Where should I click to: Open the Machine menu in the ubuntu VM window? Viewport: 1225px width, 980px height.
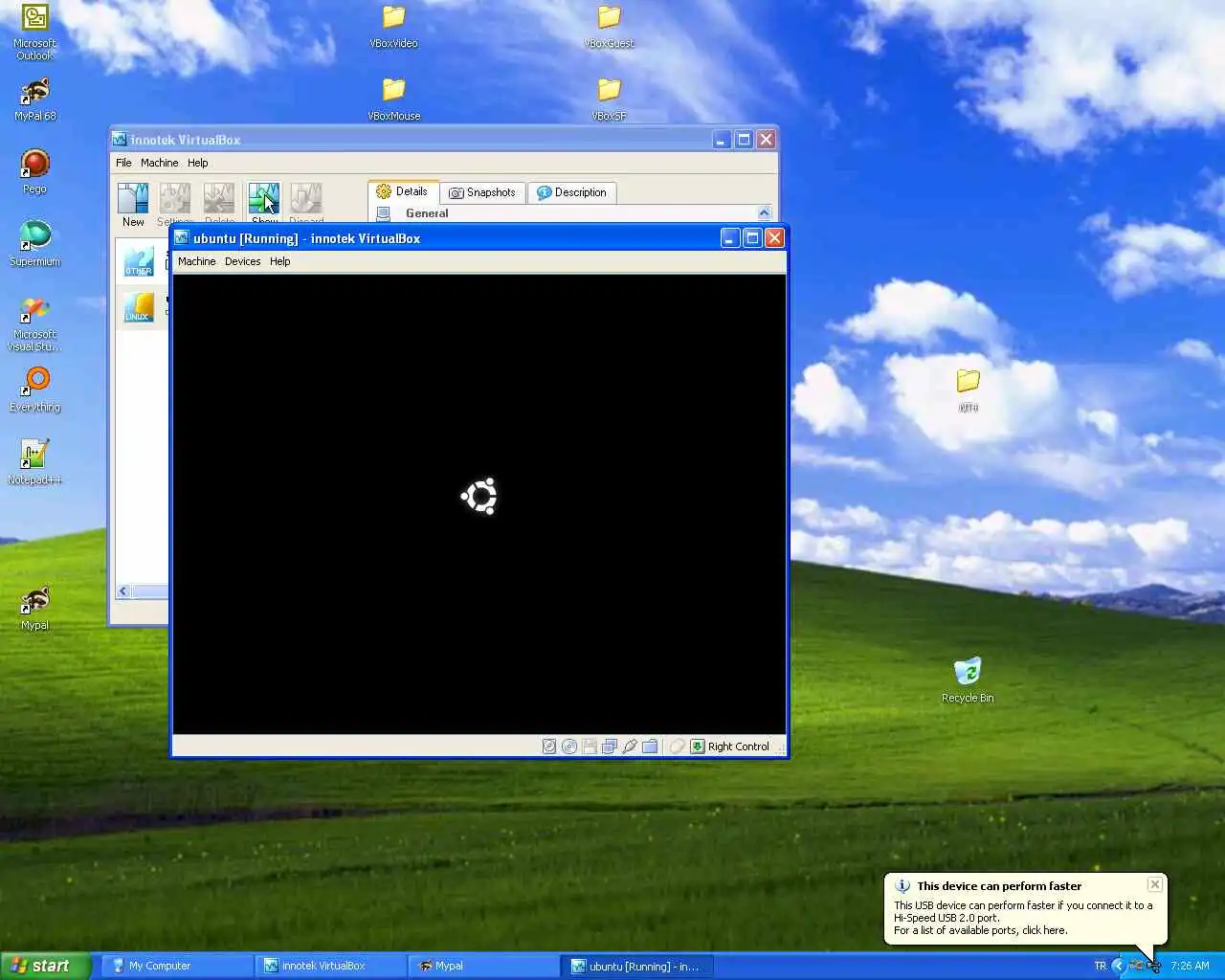(197, 261)
